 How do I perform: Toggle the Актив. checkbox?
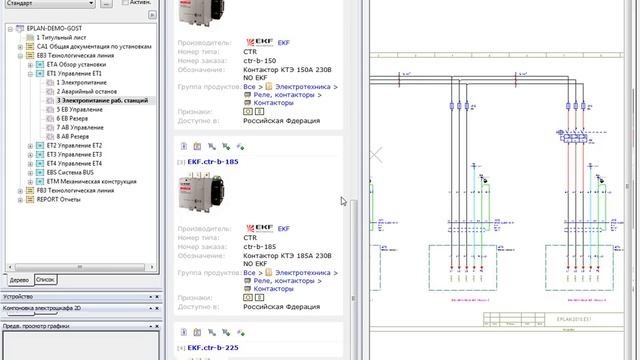[125, 2]
